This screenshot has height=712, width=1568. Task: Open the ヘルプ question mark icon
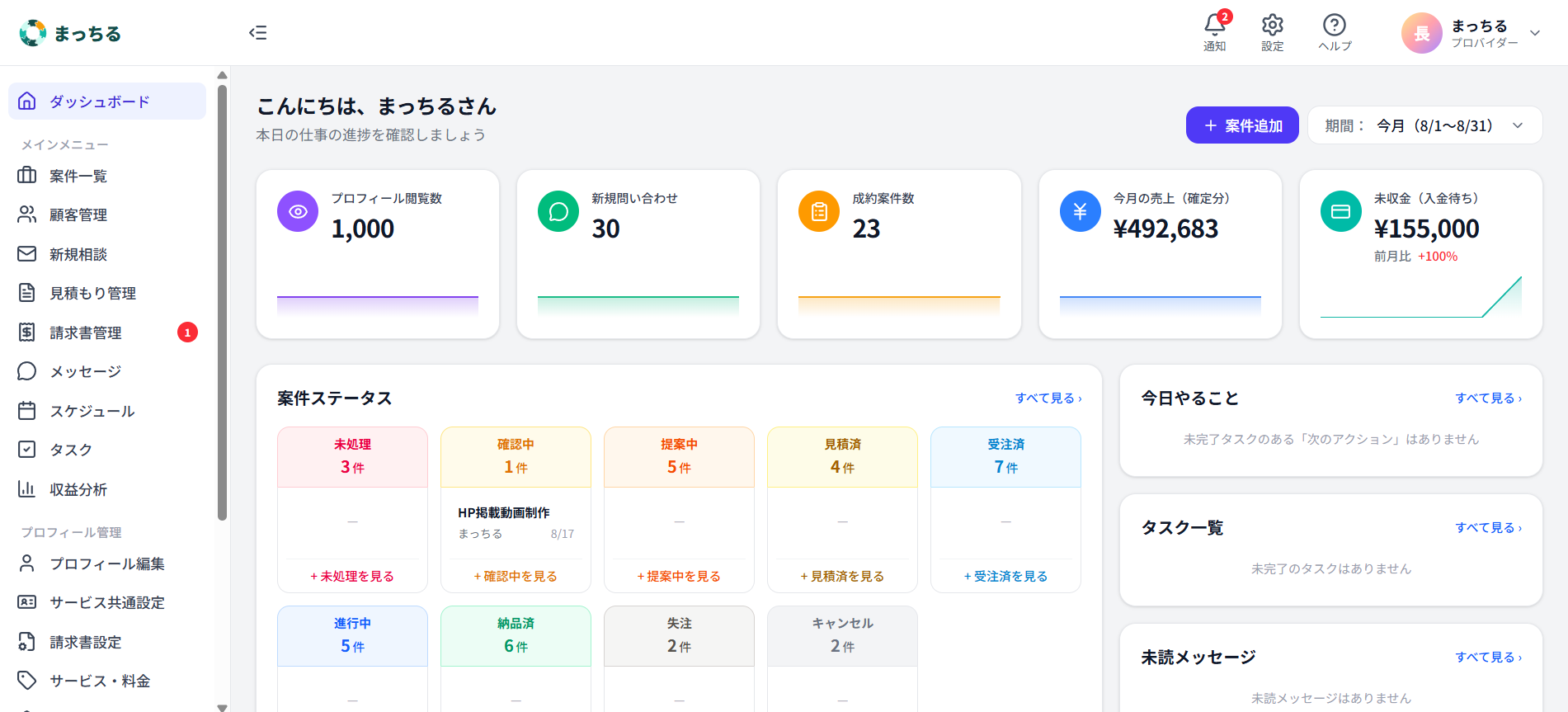pos(1335,25)
